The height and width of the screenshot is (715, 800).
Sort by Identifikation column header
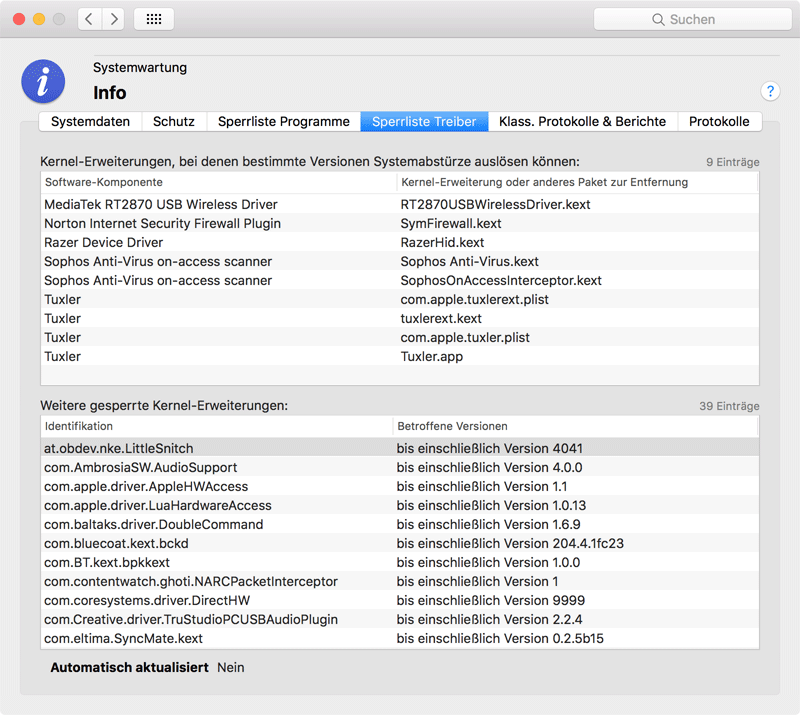pos(216,426)
